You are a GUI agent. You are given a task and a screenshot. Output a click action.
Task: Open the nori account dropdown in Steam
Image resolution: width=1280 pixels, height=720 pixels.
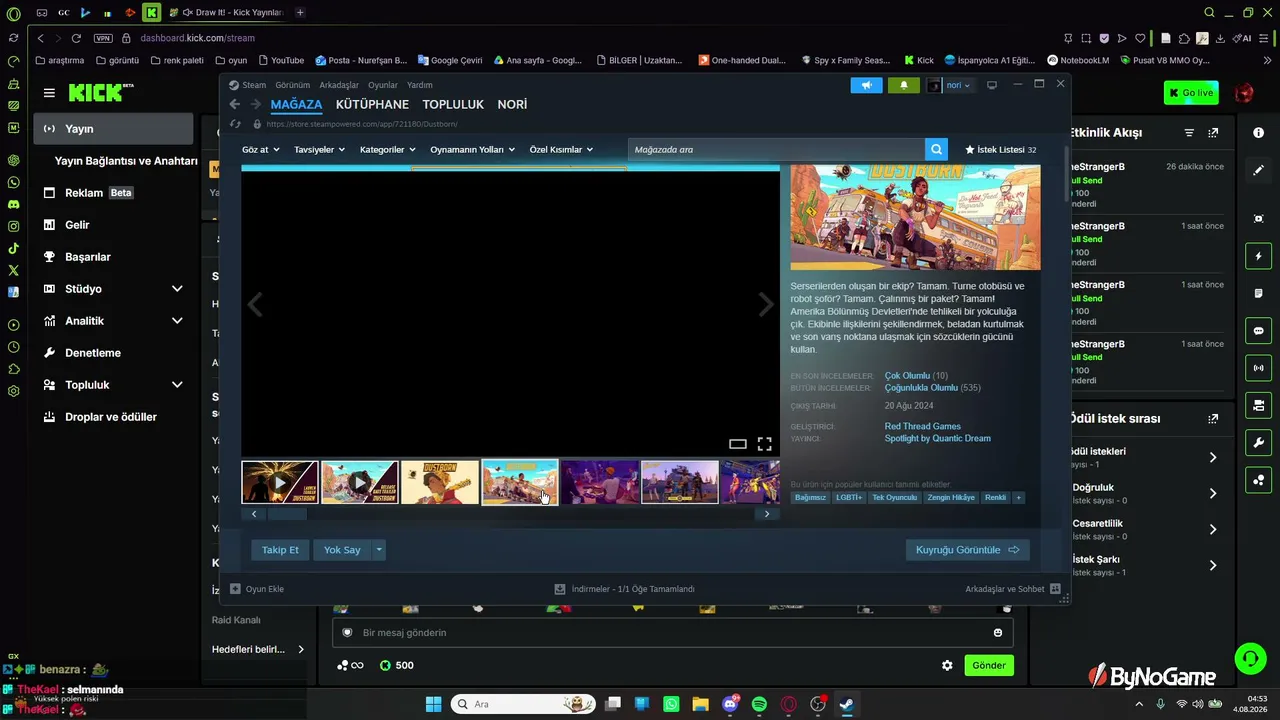coord(958,85)
